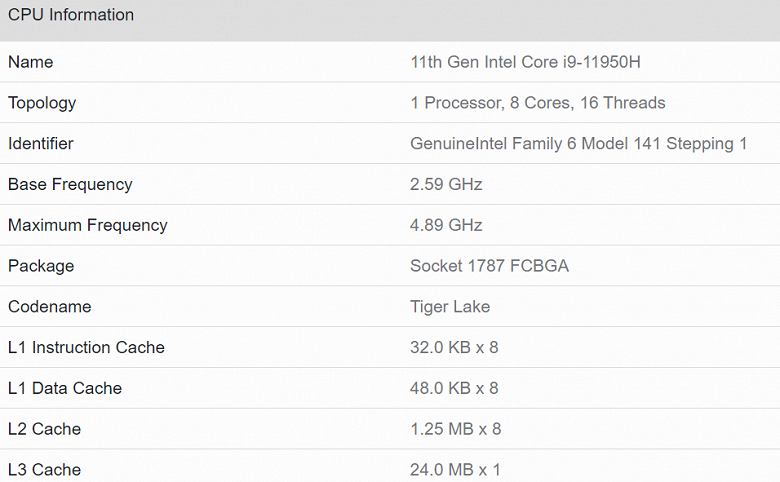Click the CPU Information table header
Image resolution: width=780 pixels, height=482 pixels.
coord(71,16)
